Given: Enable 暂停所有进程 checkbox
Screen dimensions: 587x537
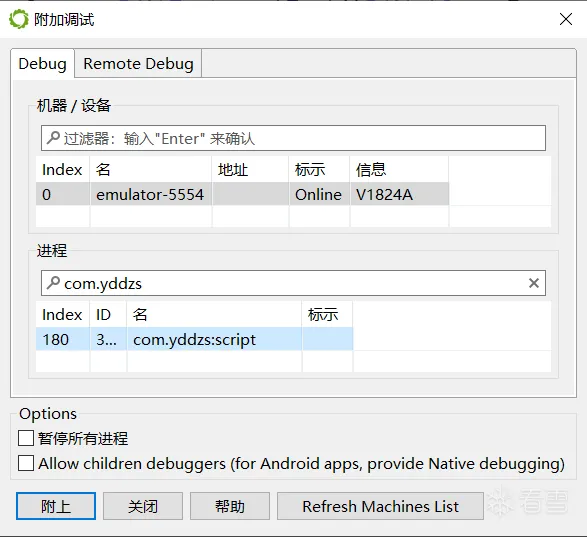Looking at the screenshot, I should click(x=26, y=438).
